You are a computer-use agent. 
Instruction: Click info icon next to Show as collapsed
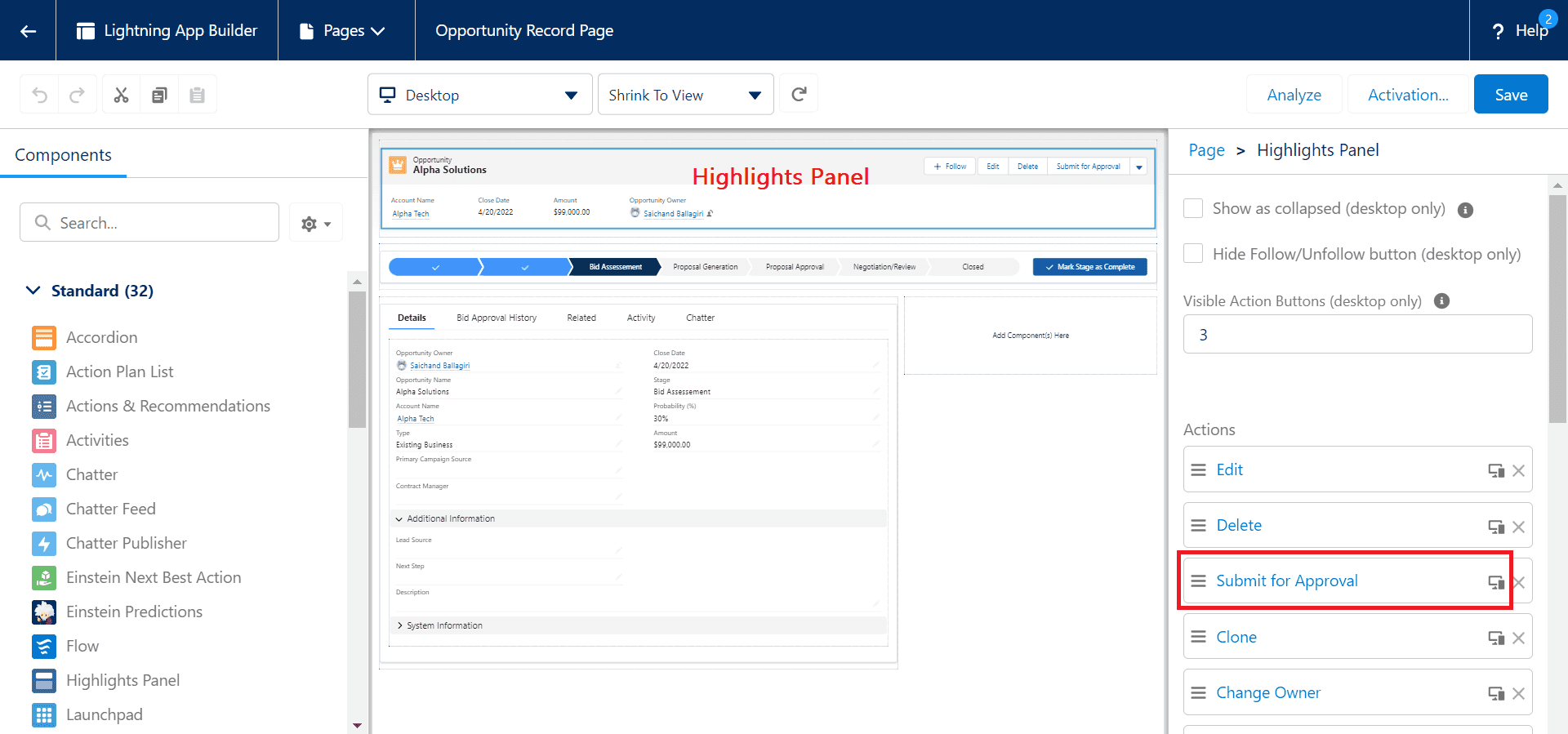[1466, 210]
